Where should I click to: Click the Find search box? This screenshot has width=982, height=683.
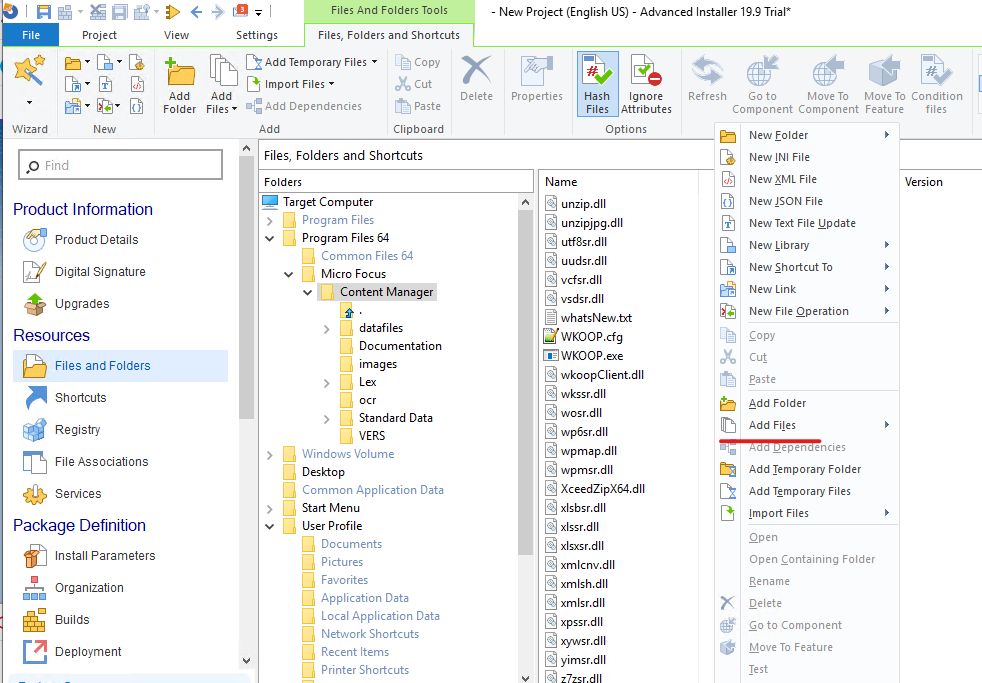pos(120,163)
